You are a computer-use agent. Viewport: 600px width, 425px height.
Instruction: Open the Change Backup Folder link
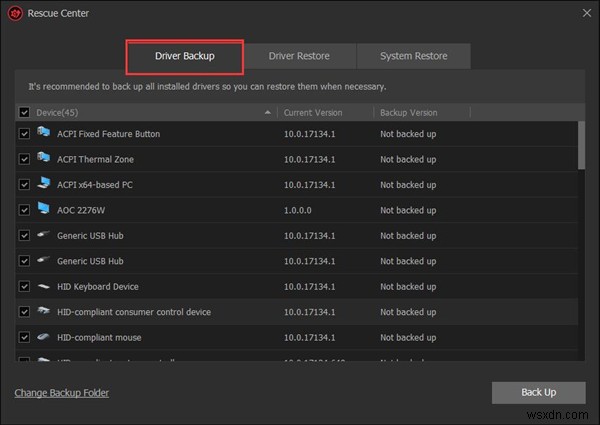pyautogui.click(x=61, y=393)
